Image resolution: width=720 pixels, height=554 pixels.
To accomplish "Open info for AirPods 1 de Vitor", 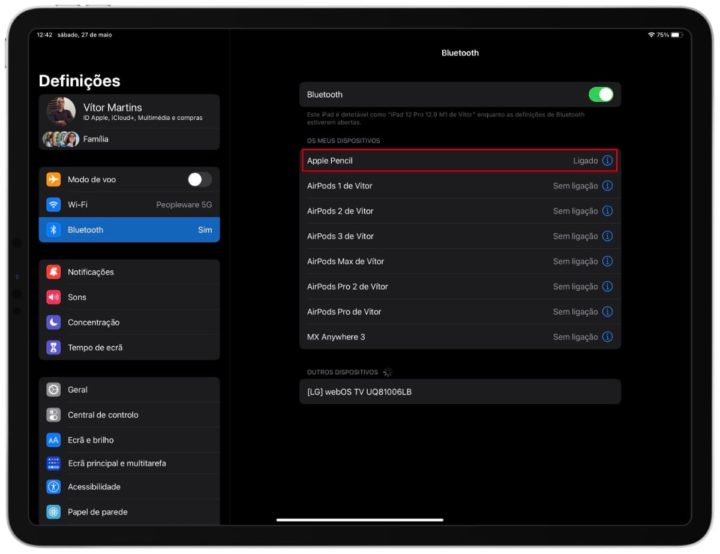I will pyautogui.click(x=608, y=186).
